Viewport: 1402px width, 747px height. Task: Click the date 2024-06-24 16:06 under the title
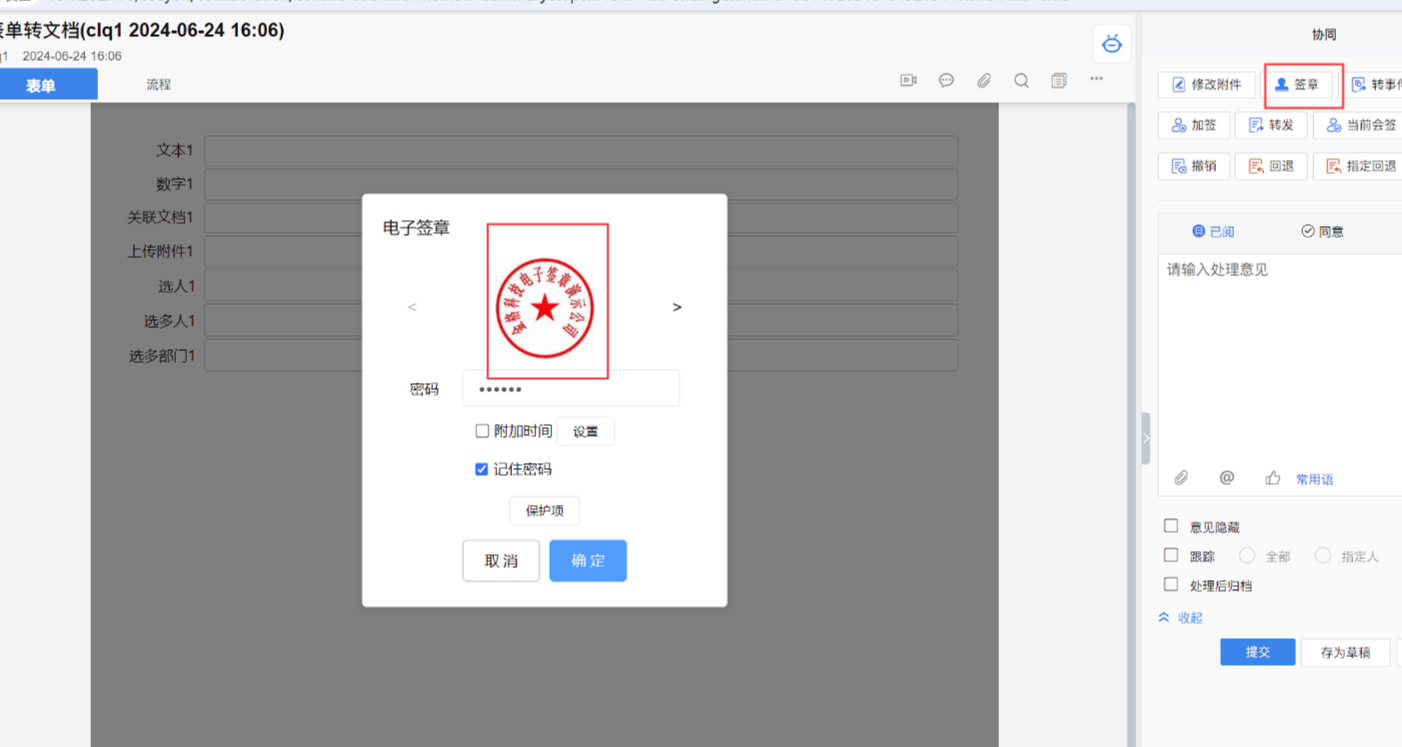pyautogui.click(x=72, y=56)
